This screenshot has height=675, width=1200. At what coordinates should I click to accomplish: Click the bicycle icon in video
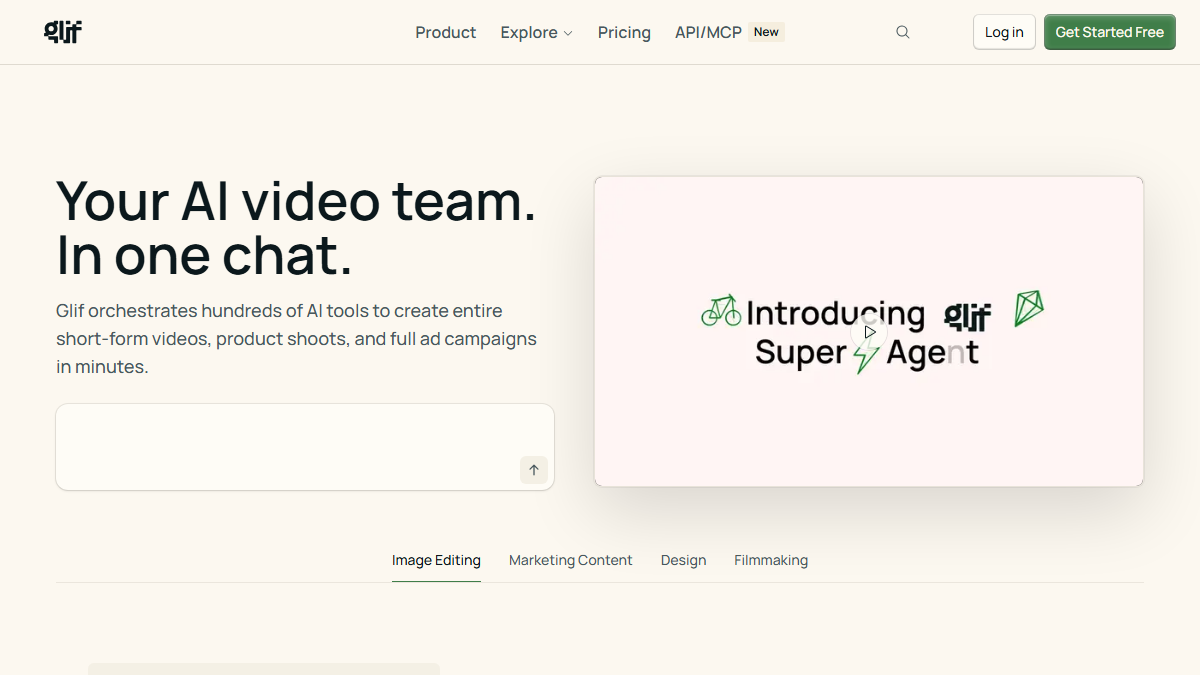[x=721, y=311]
